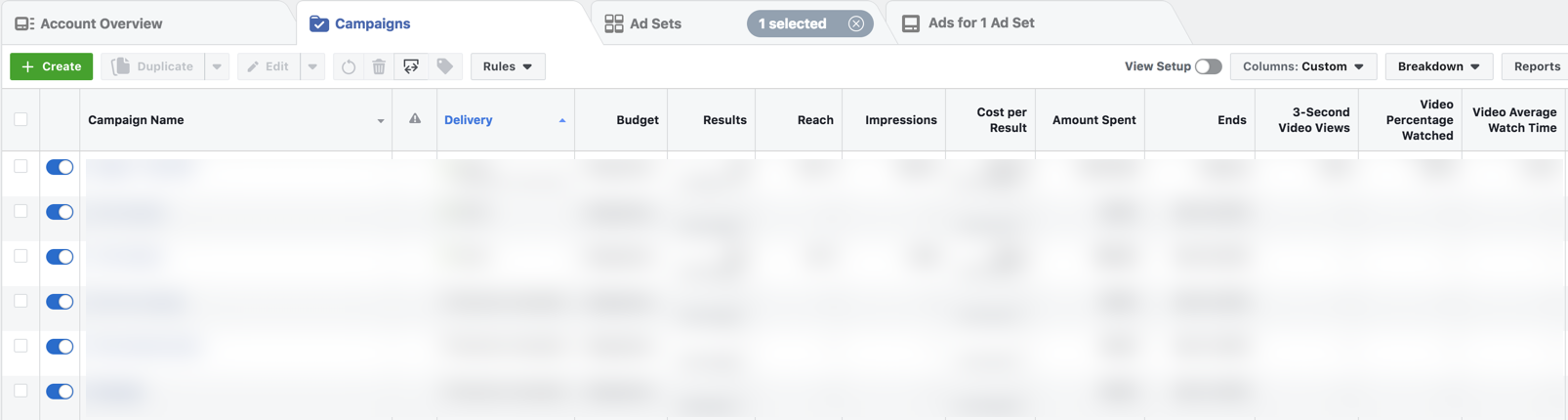The height and width of the screenshot is (420, 1568).
Task: Click the tag label icon
Action: click(444, 66)
